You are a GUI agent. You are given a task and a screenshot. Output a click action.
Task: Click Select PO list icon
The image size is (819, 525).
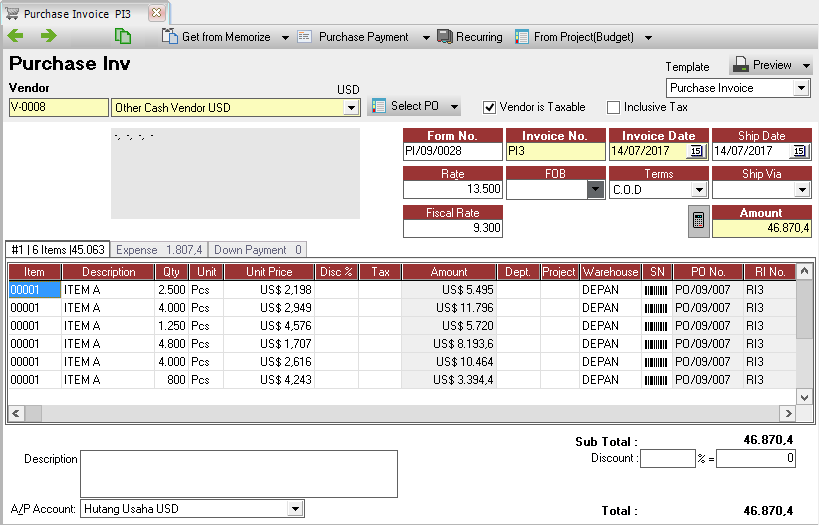[379, 106]
